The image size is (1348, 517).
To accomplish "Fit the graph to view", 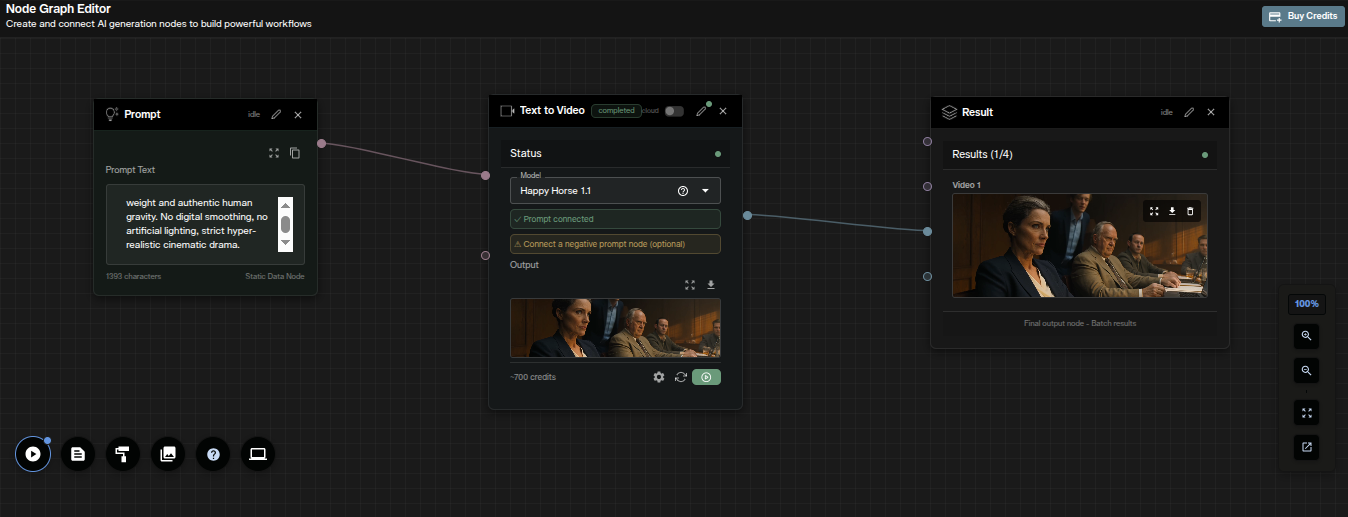I will pyautogui.click(x=1306, y=412).
